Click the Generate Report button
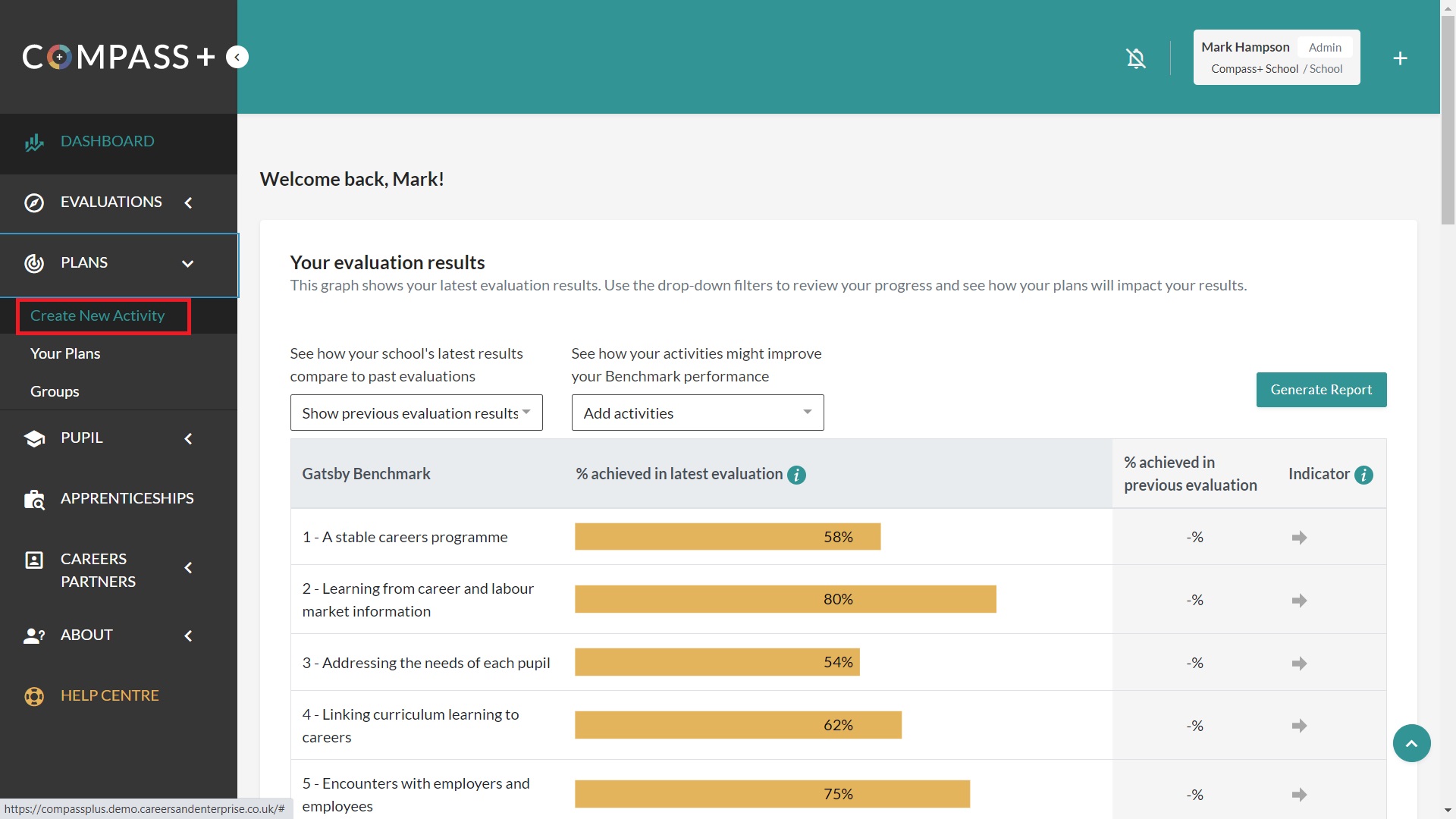Image resolution: width=1456 pixels, height=819 pixels. (x=1321, y=390)
